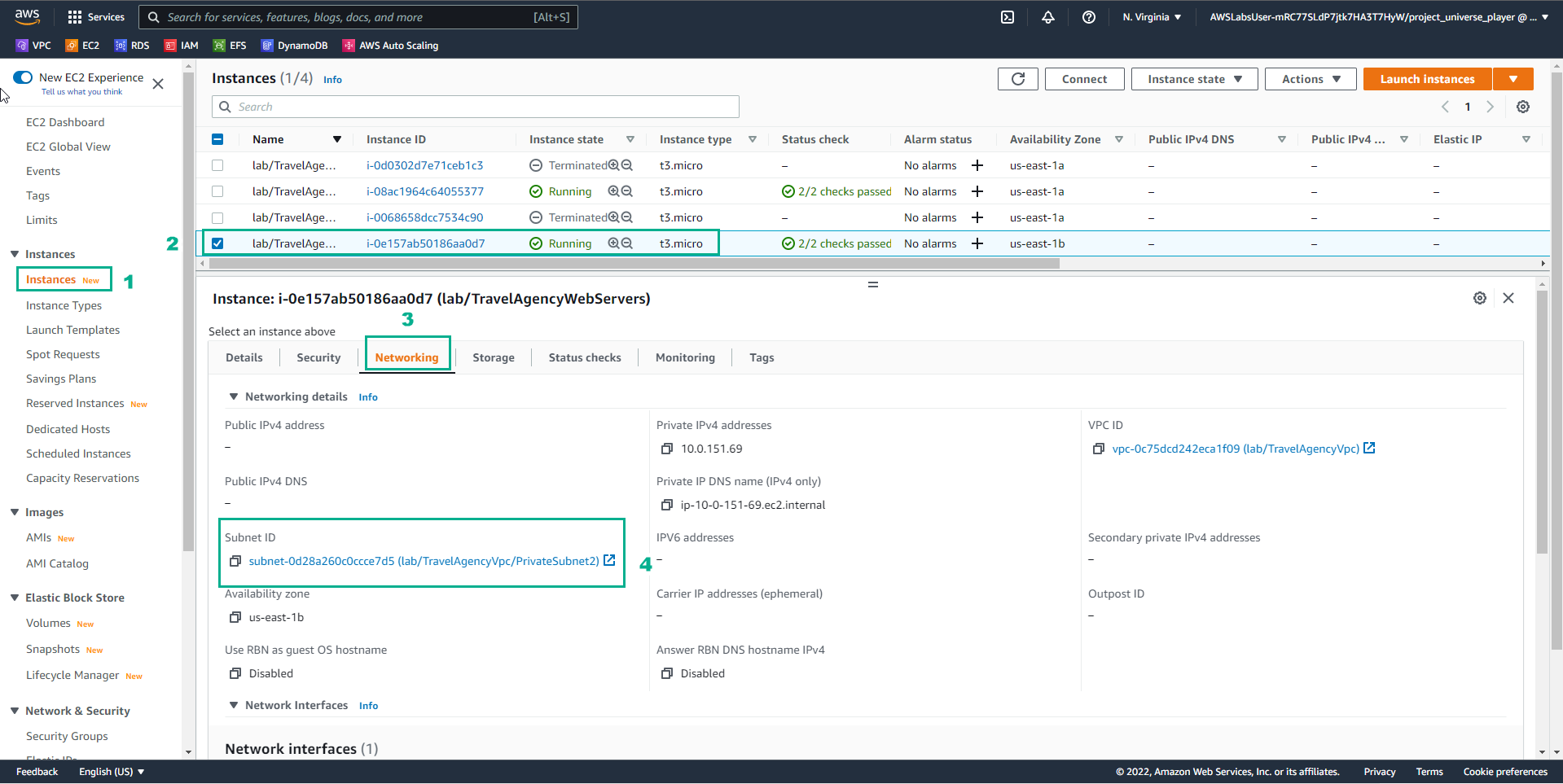Switch to the Tags tab
1563x784 pixels.
click(762, 357)
